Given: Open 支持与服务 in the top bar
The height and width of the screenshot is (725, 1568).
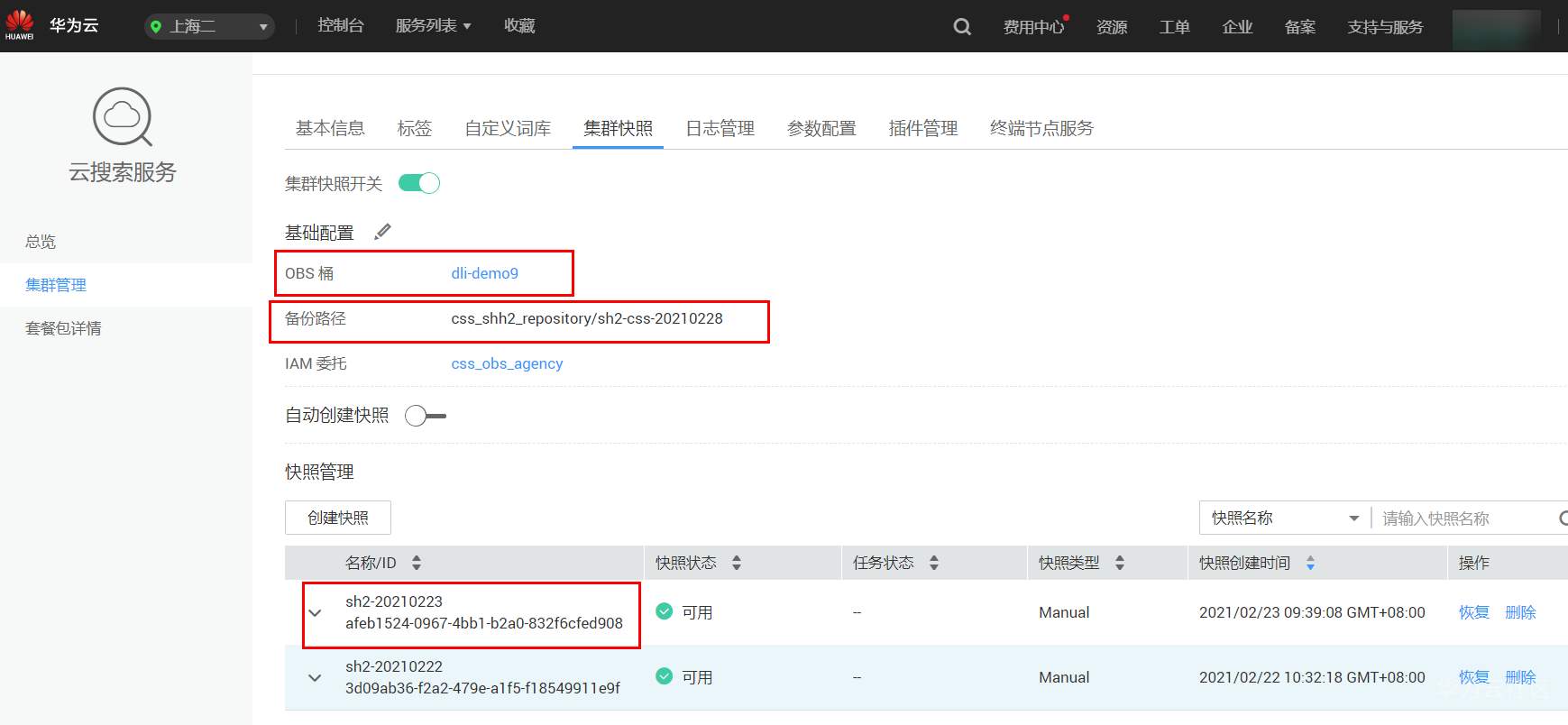Looking at the screenshot, I should (x=1385, y=27).
